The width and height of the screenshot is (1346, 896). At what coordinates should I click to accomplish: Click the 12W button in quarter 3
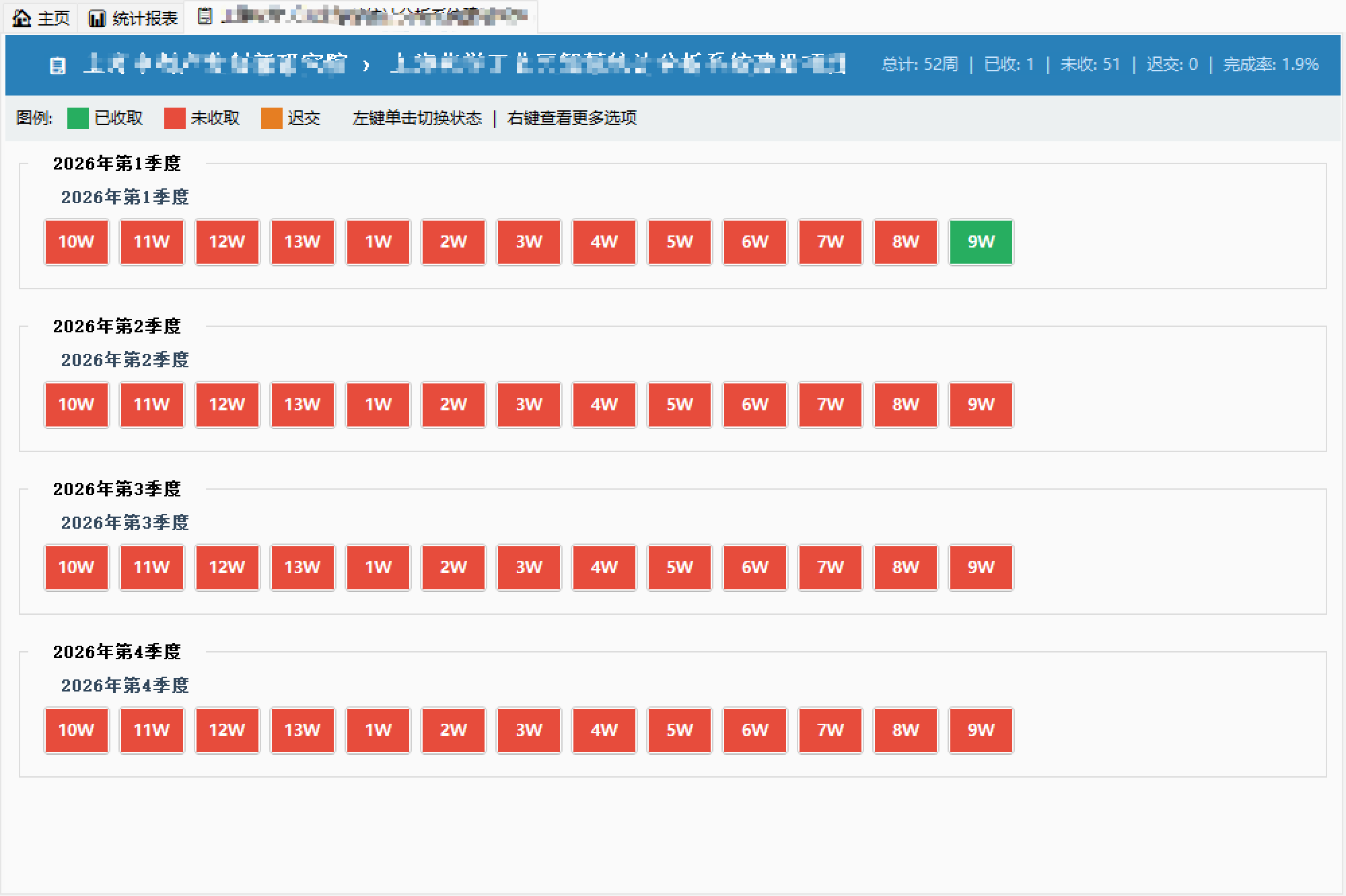click(227, 568)
